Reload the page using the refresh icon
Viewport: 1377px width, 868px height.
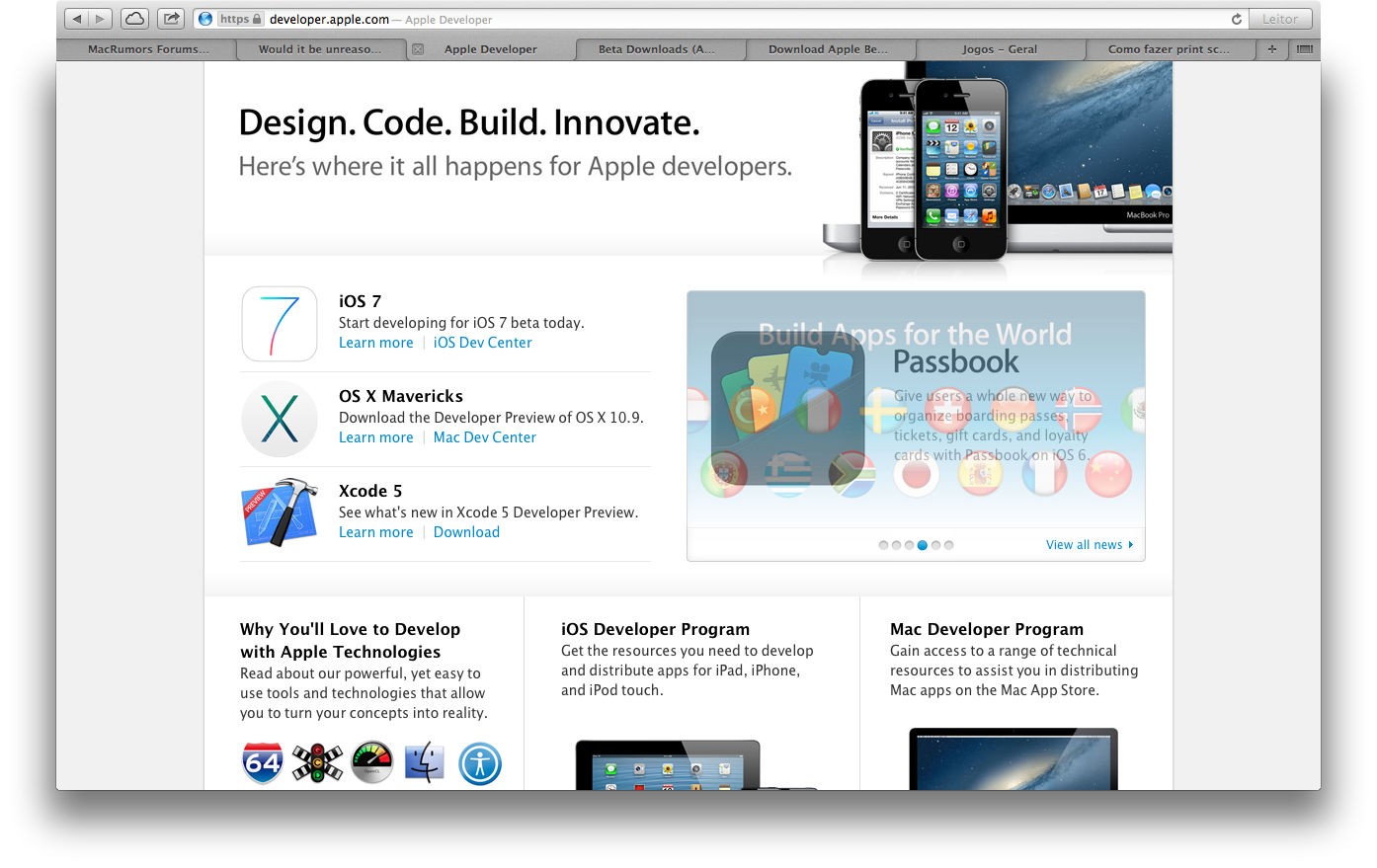click(1236, 19)
